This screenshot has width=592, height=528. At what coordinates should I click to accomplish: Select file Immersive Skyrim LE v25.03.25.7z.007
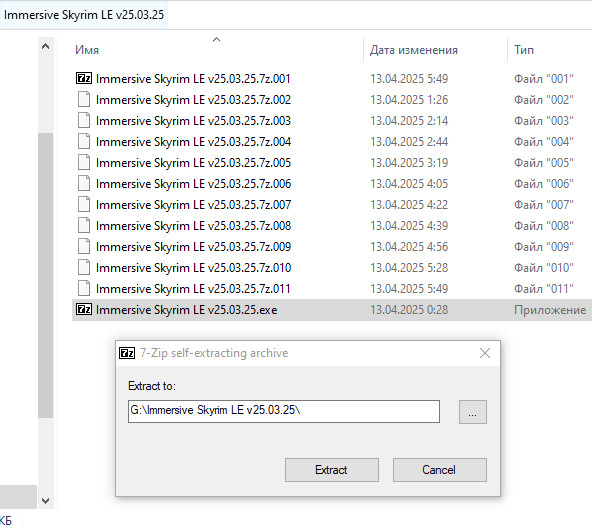click(x=193, y=205)
